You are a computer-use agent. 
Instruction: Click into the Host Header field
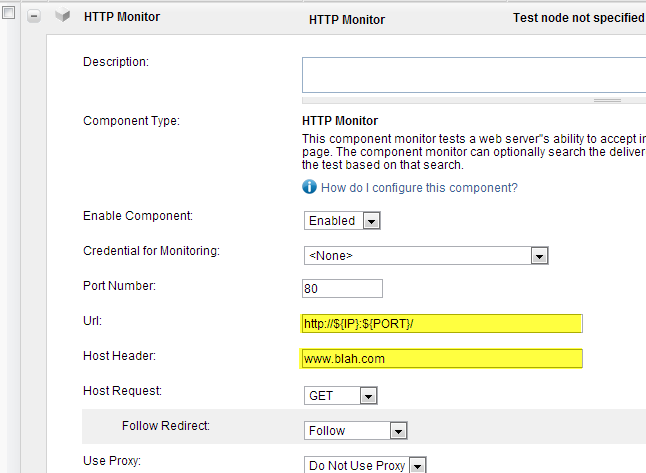click(442, 358)
